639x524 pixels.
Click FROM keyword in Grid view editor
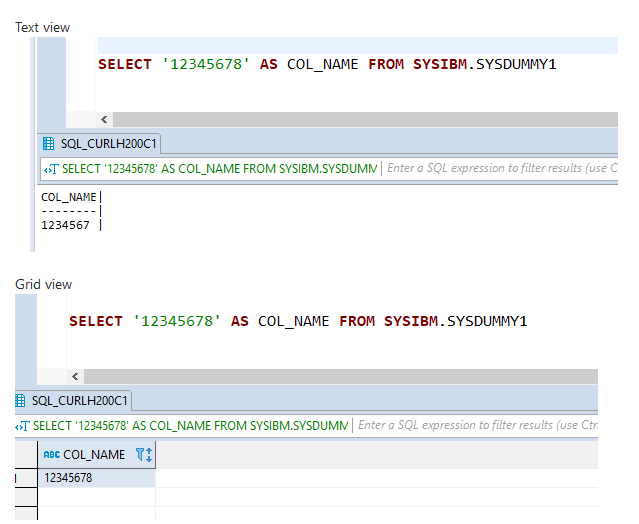[357, 321]
